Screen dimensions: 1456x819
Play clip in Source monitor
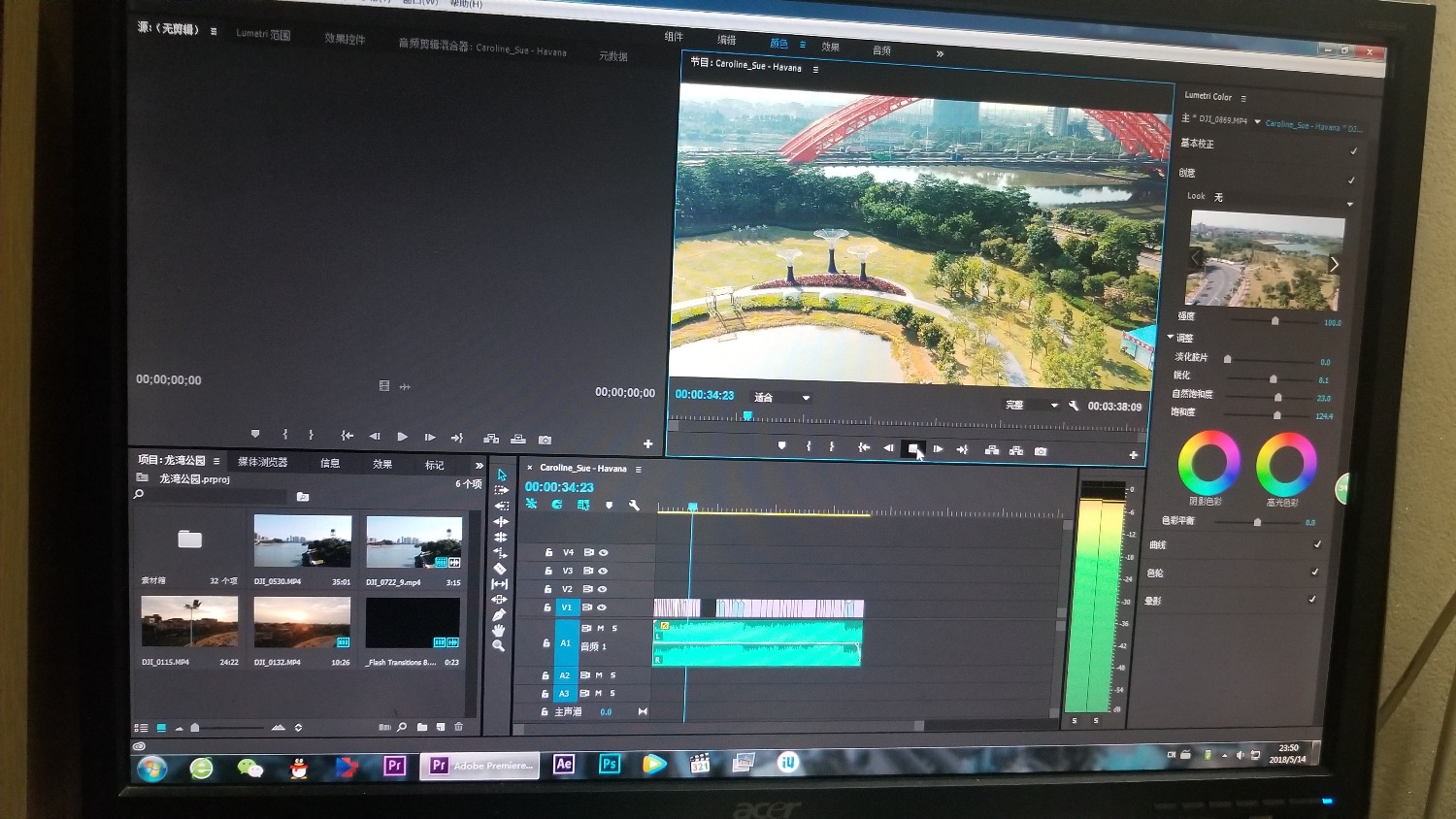tap(402, 437)
